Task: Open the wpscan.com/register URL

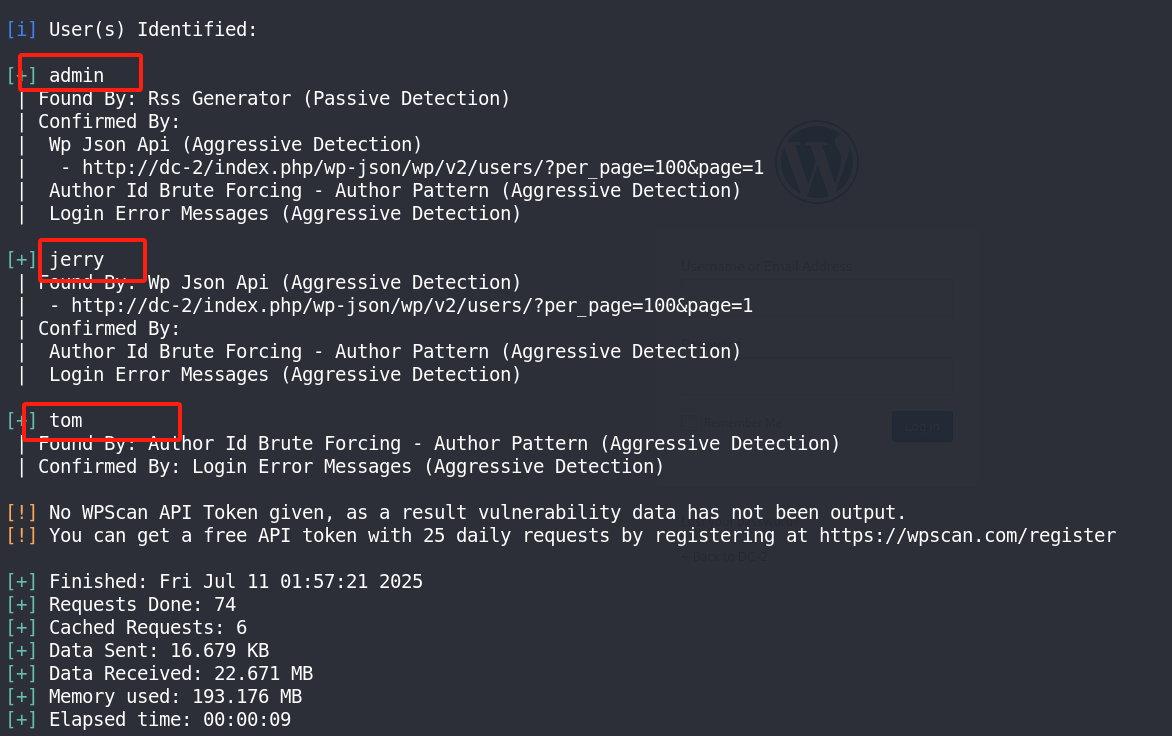Action: click(x=967, y=536)
